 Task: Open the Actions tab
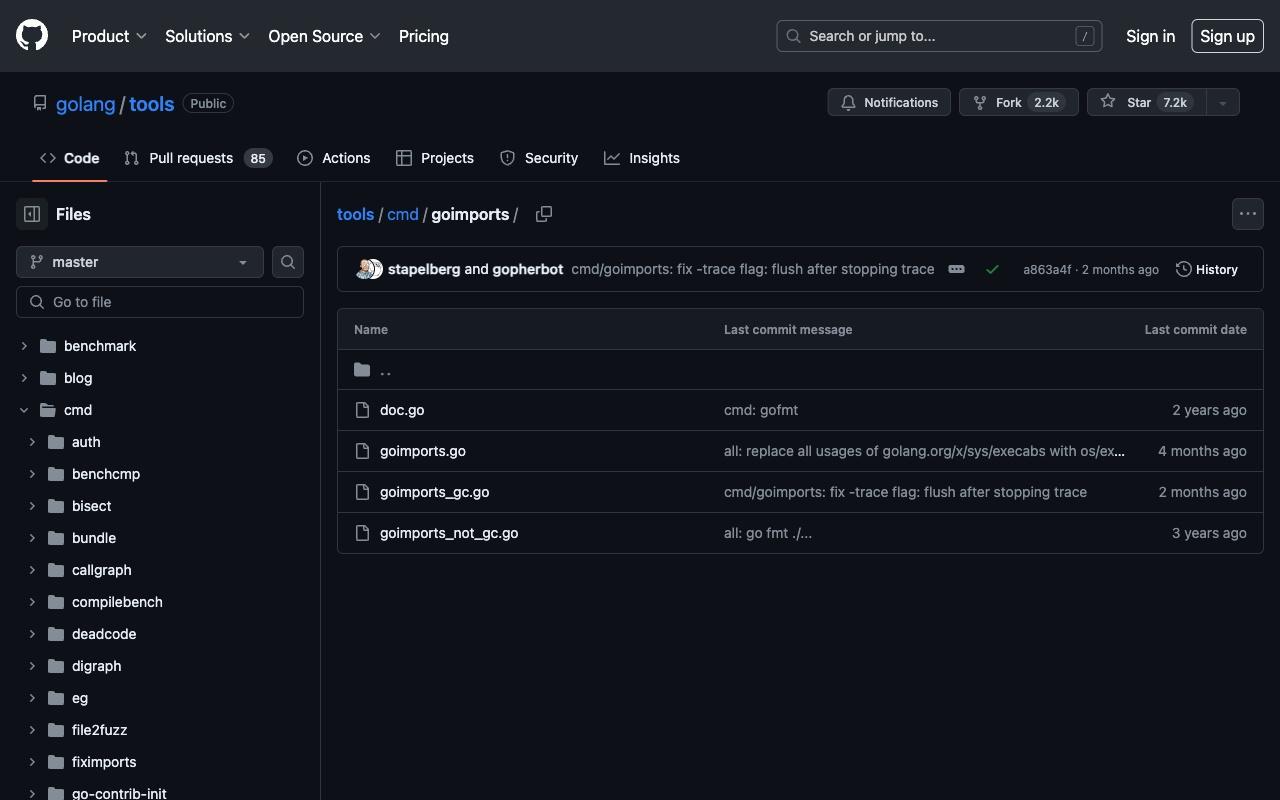coord(334,158)
